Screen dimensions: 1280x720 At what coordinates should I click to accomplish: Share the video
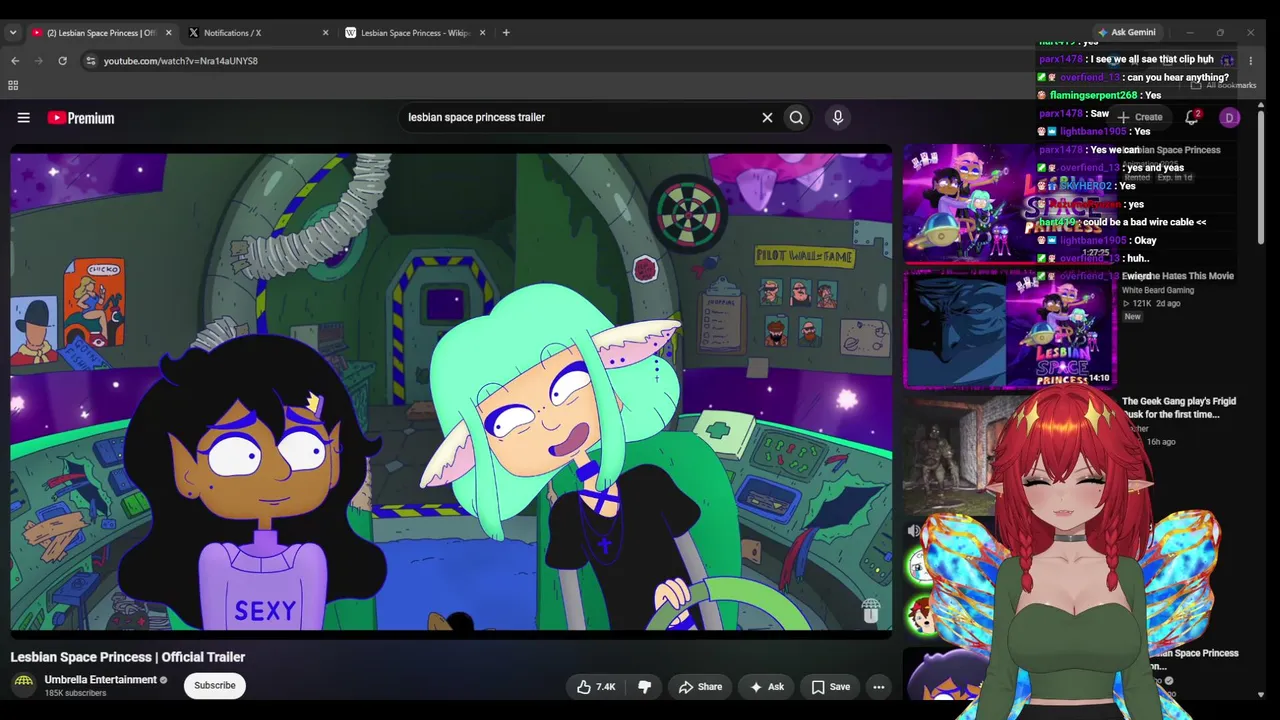(700, 687)
